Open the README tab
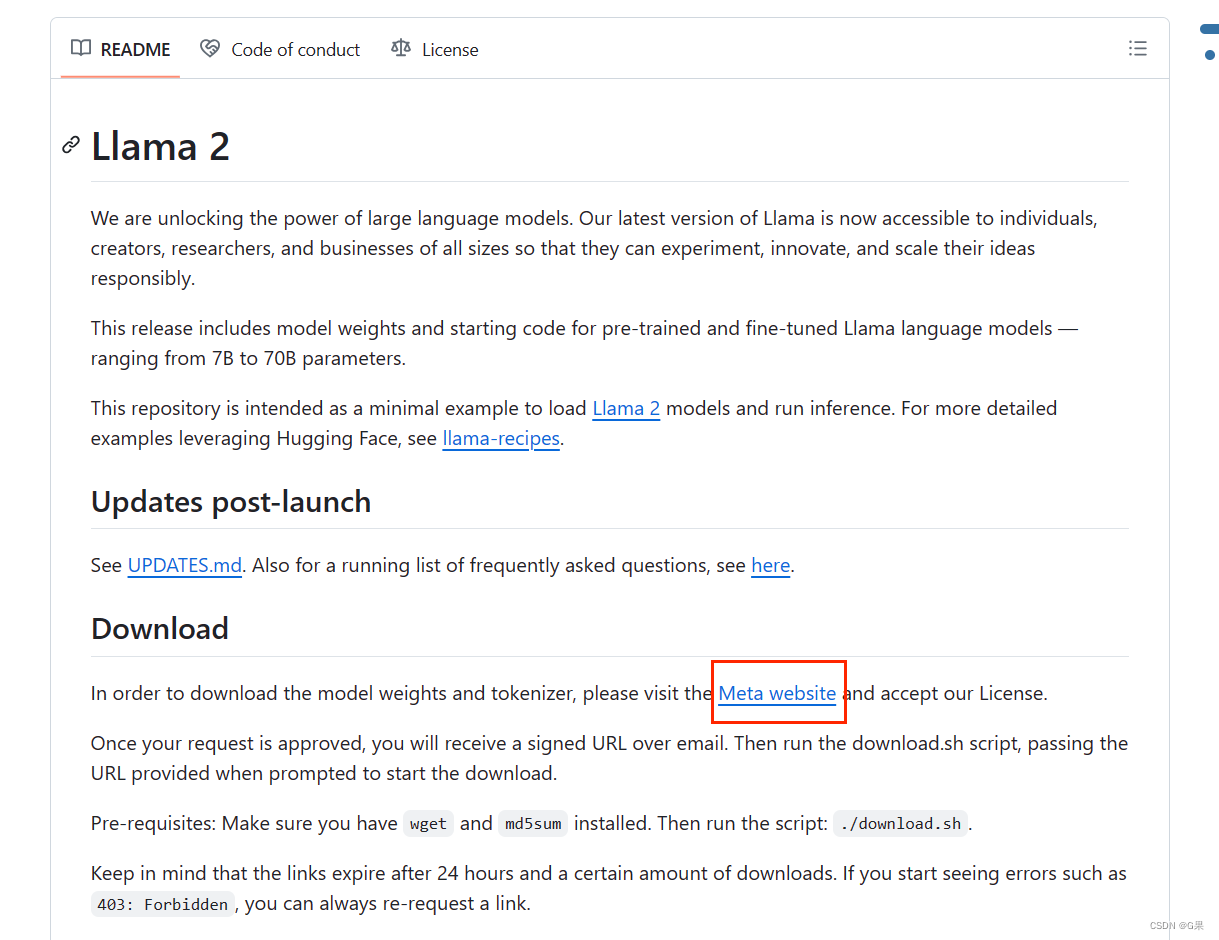1219x940 pixels. coord(120,49)
